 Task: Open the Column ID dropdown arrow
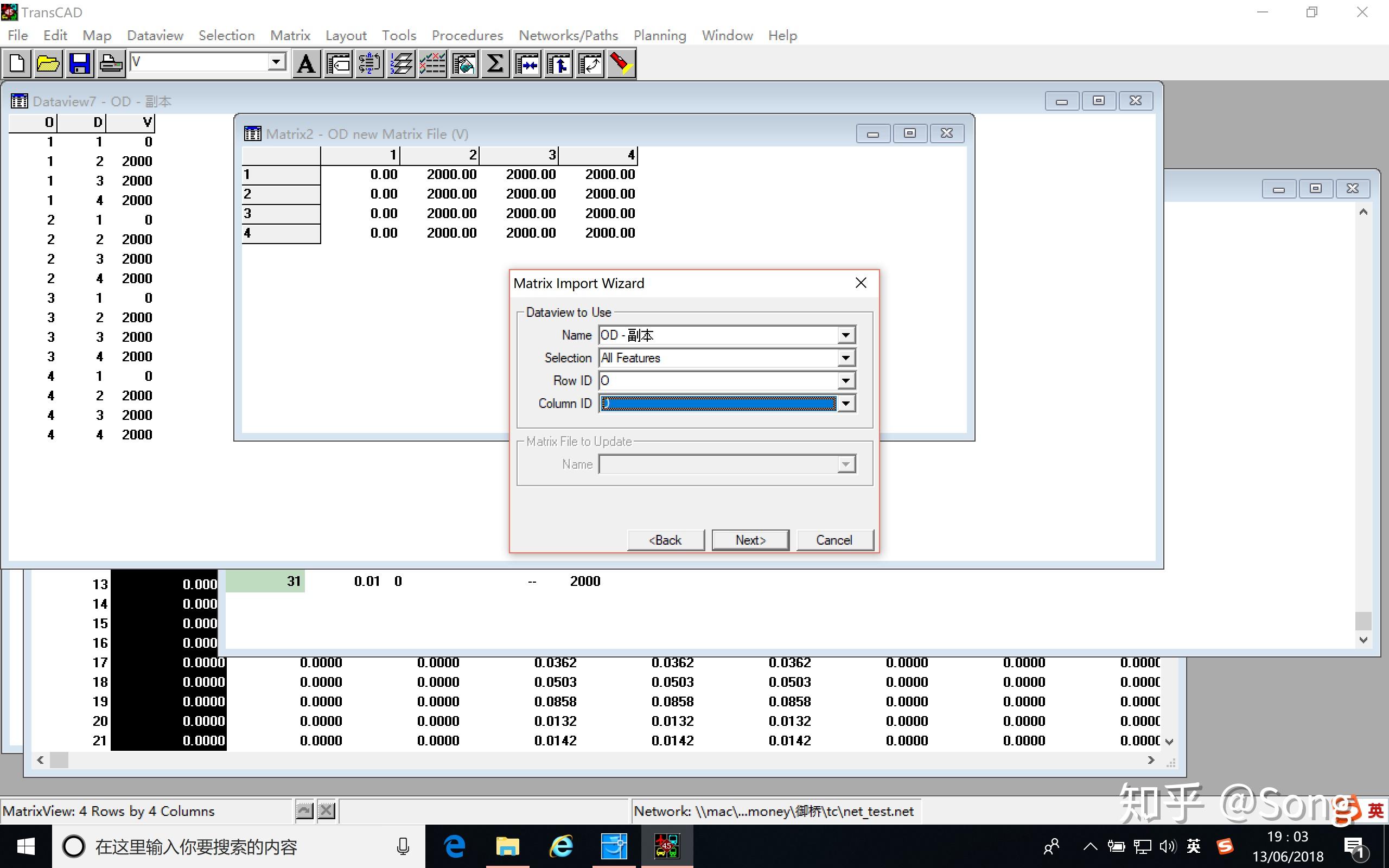[845, 404]
